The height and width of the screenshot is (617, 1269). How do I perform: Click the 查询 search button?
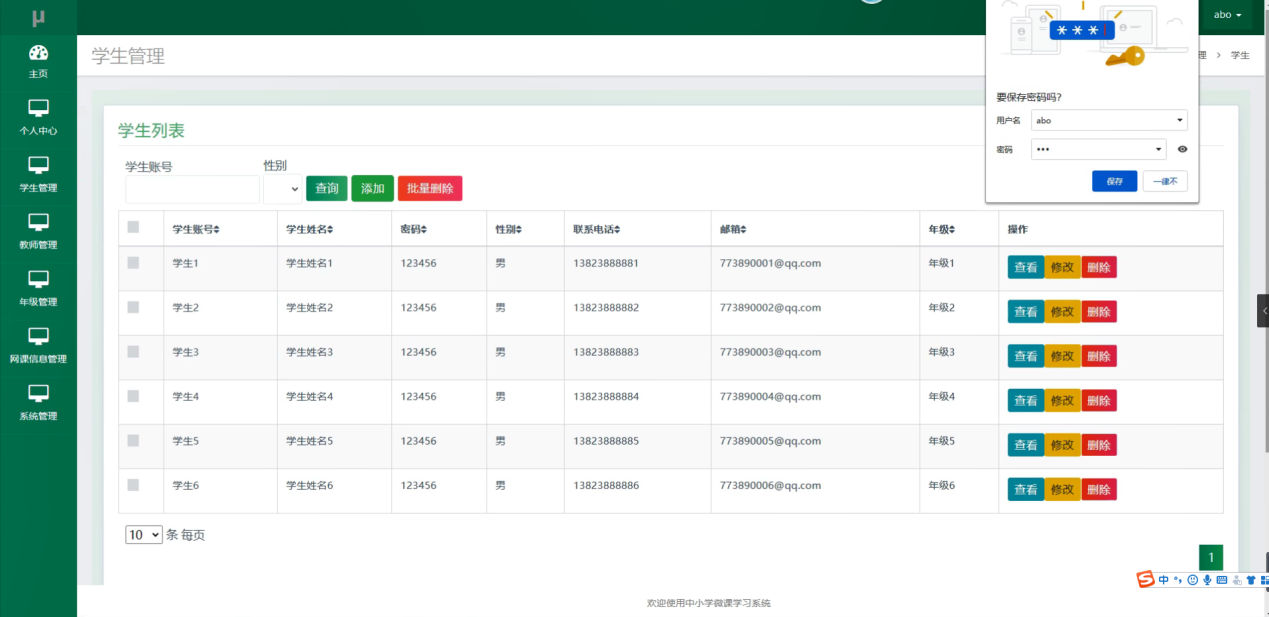click(326, 188)
